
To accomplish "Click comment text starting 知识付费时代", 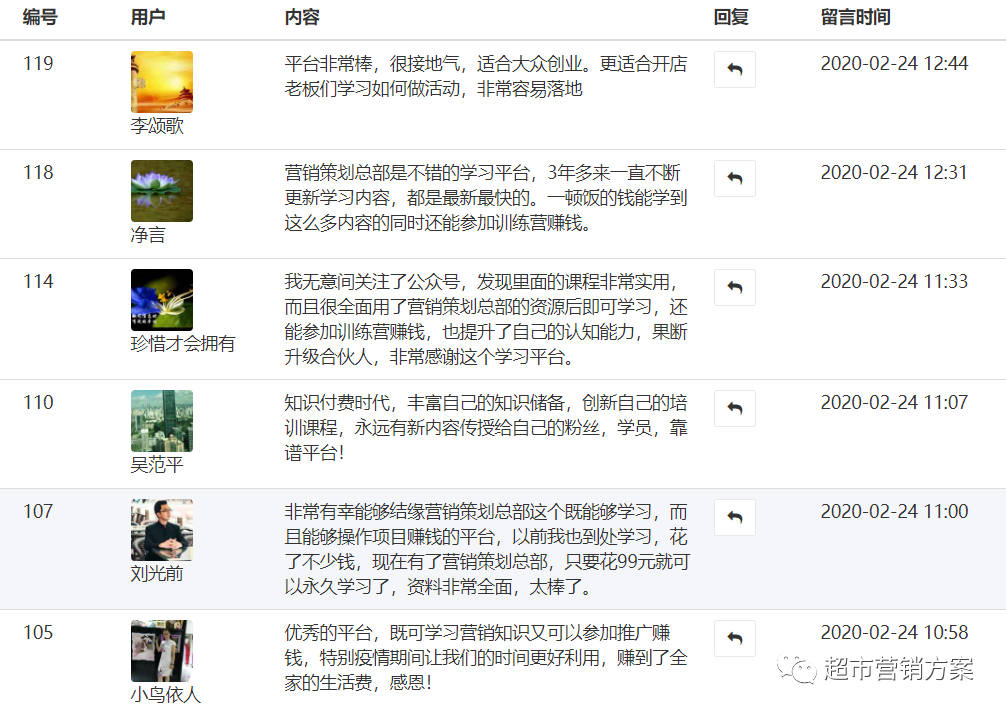I will tap(486, 427).
